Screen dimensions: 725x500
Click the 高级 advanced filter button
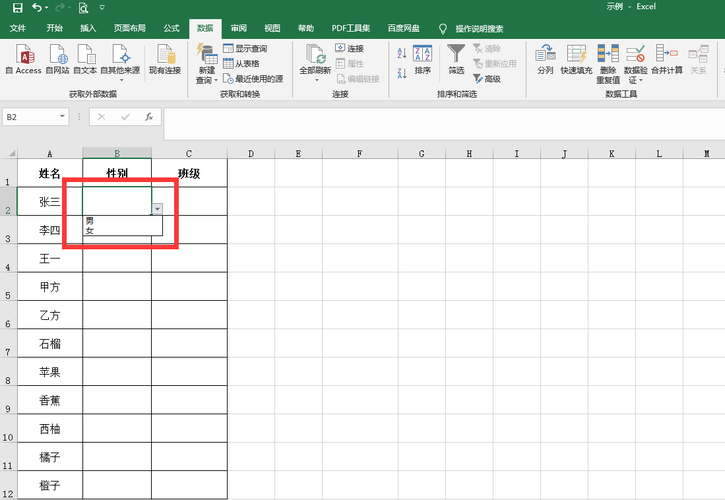pos(487,79)
